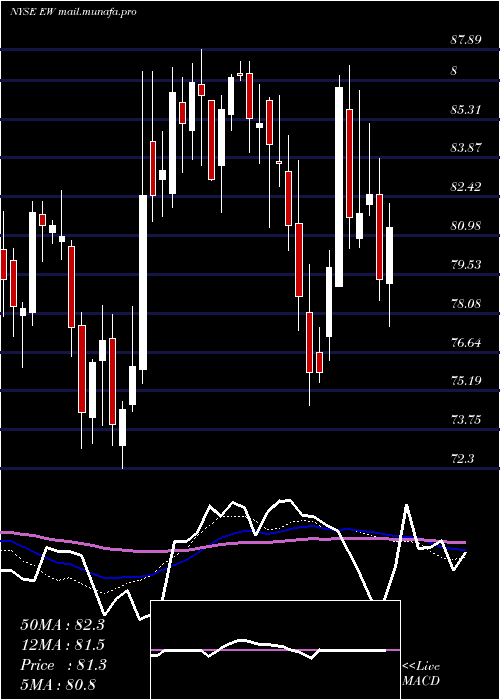Click the 12MA : 81.5 reading
Viewport: 500px width, 700px height.
pyautogui.click(x=62, y=645)
